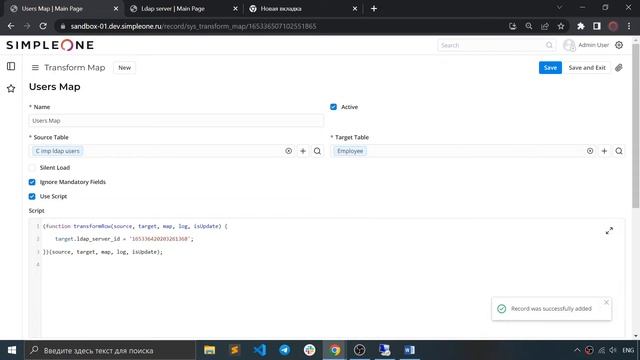This screenshot has width=640, height=360.
Task: Open the attachments paperclip icon
Action: pos(619,68)
